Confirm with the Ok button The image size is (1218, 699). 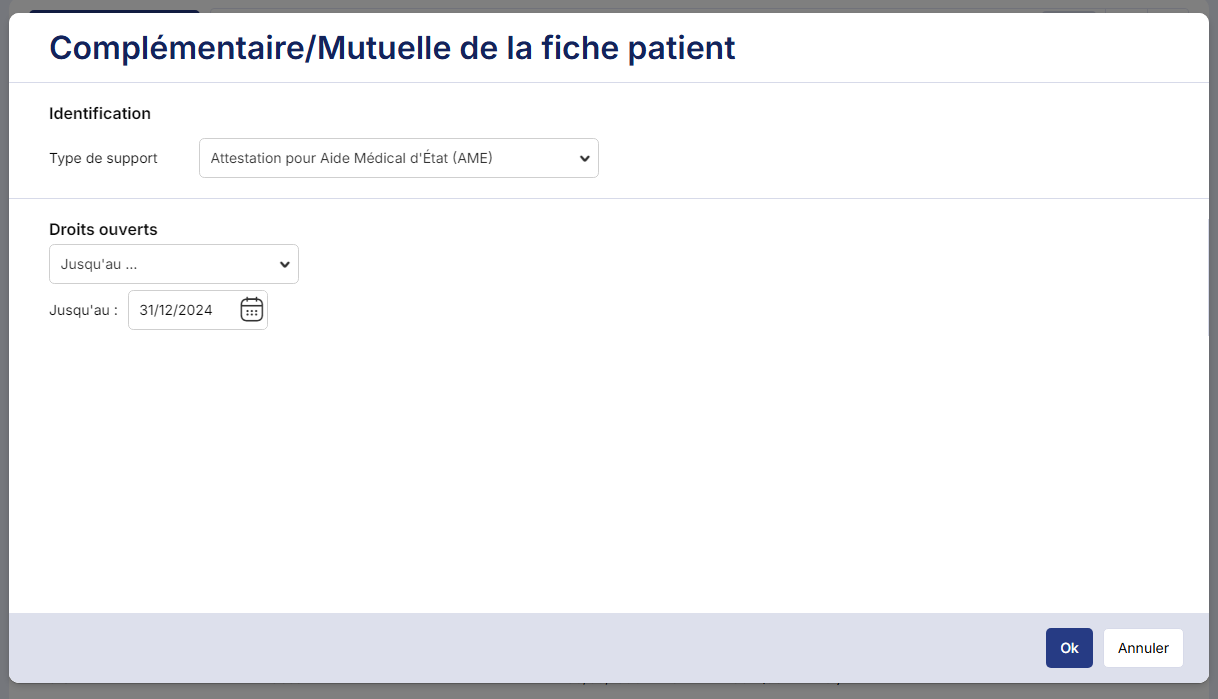pyautogui.click(x=1069, y=648)
